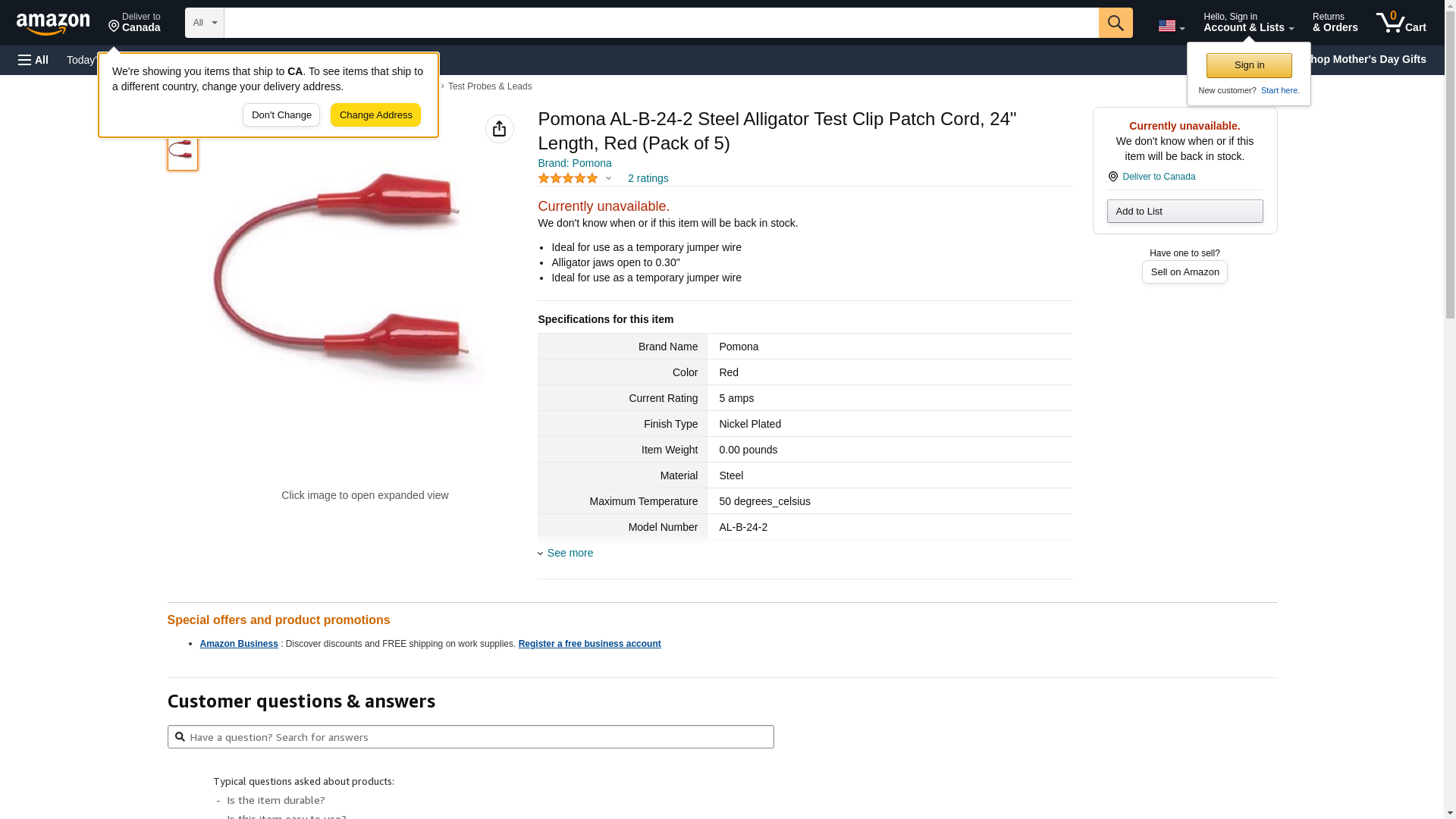
Task: Click the Amazon logo
Action: tap(53, 24)
